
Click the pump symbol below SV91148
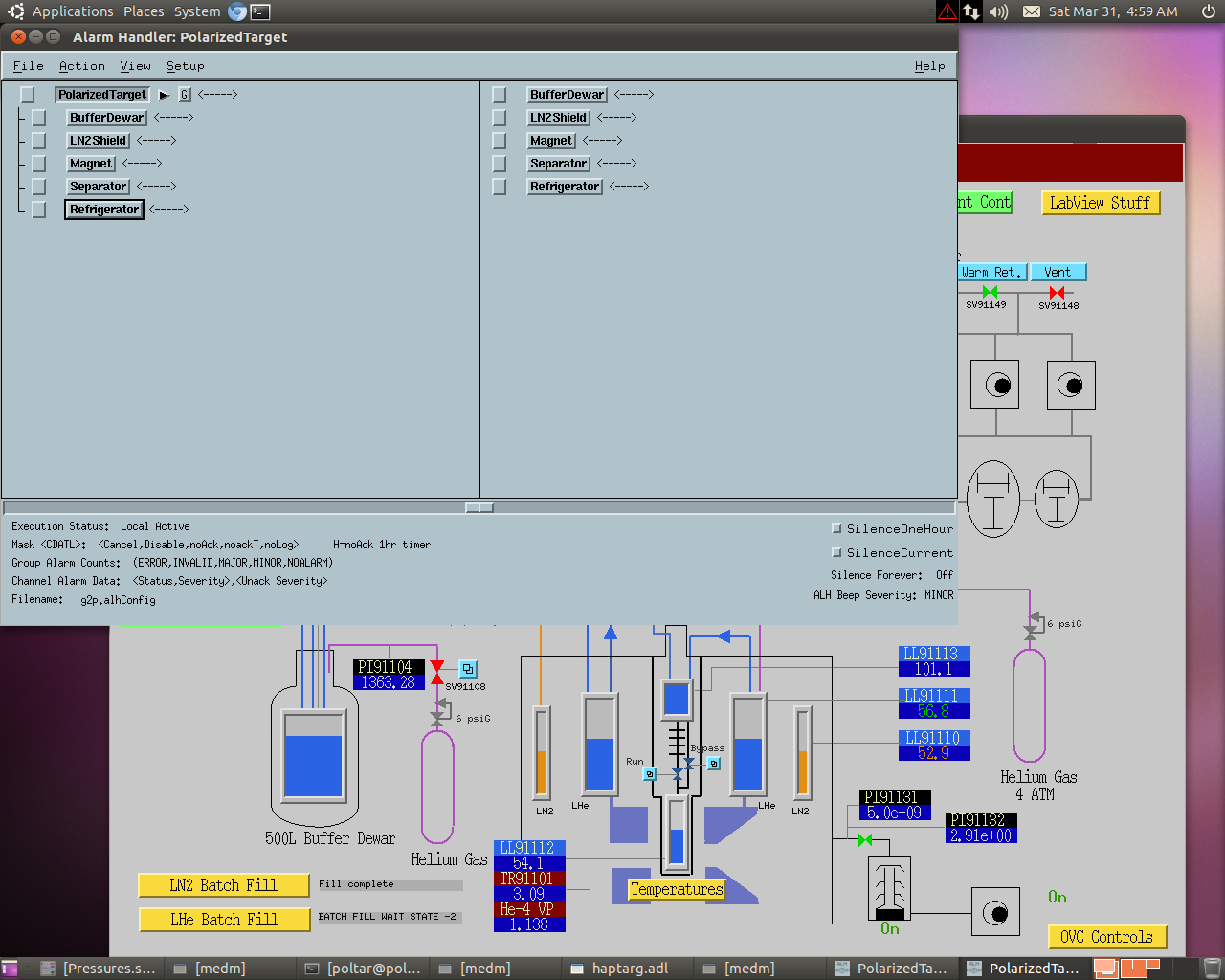pyautogui.click(x=1071, y=385)
